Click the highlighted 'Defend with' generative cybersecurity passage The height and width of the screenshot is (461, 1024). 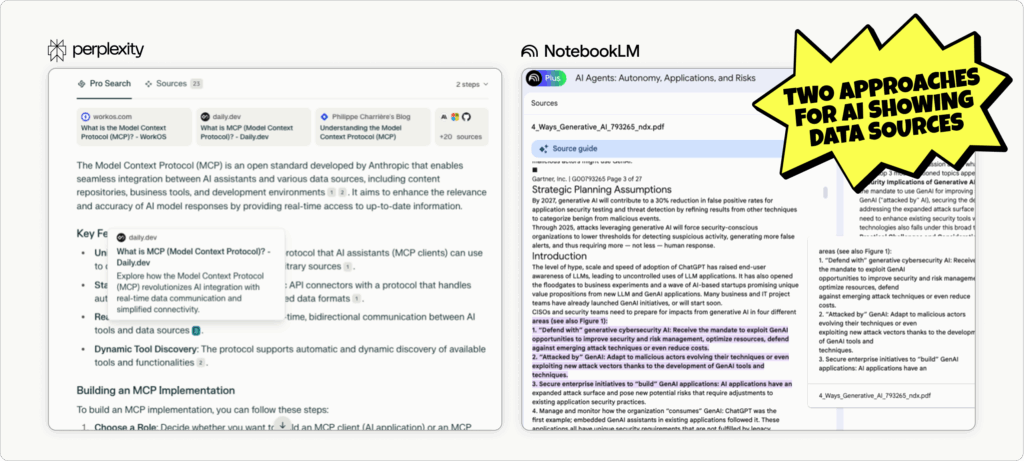coord(660,340)
